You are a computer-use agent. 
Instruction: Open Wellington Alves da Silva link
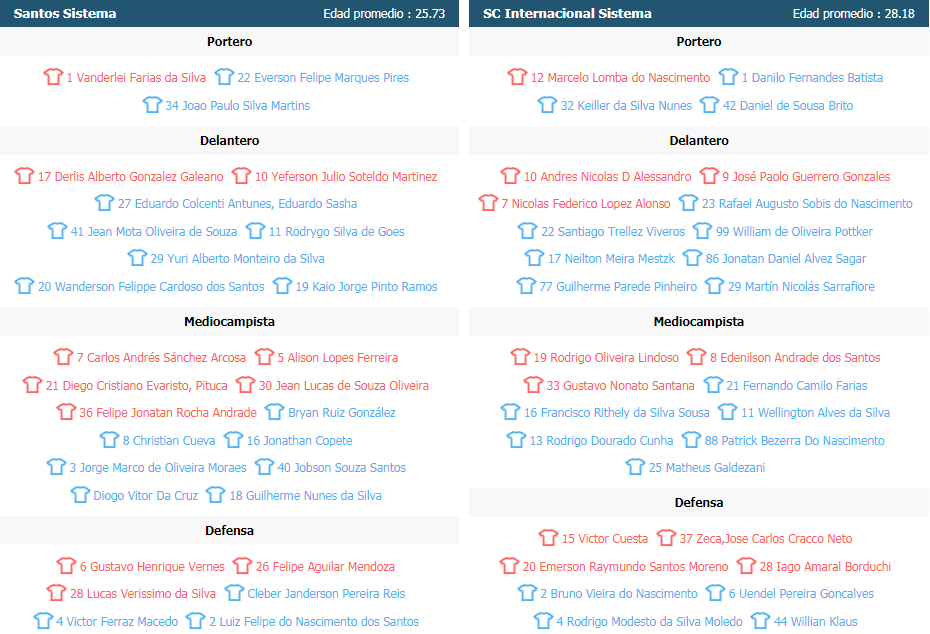pyautogui.click(x=816, y=412)
